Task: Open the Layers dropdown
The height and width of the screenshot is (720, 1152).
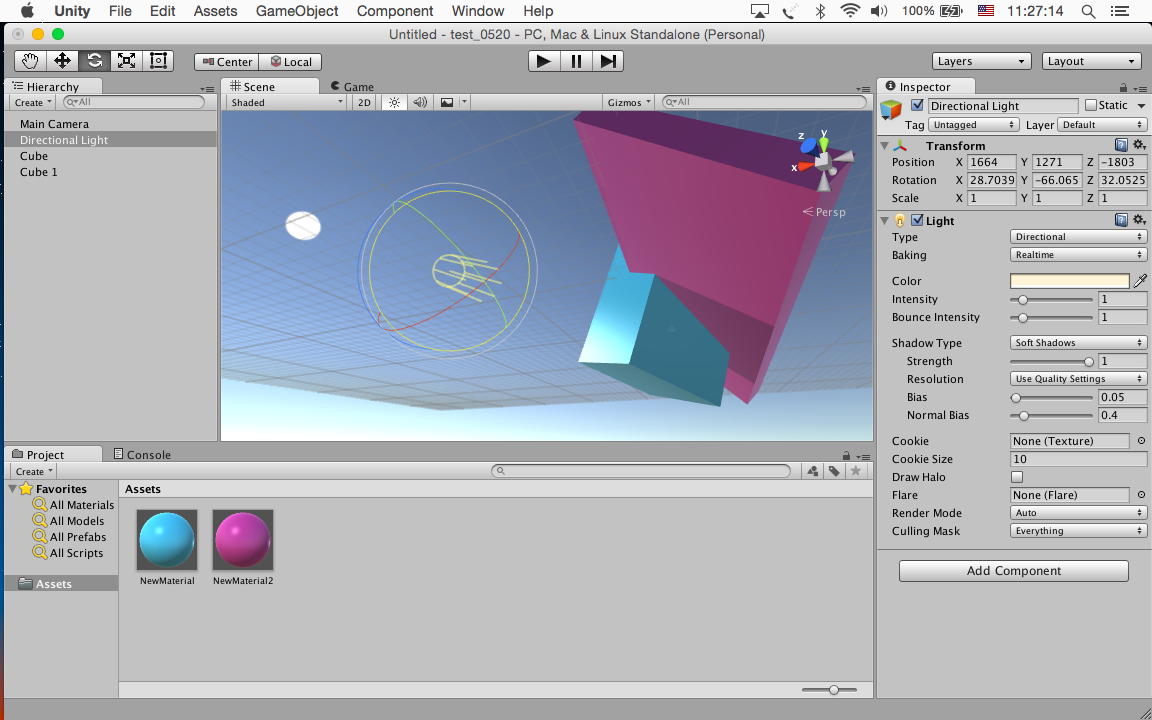Action: [981, 61]
